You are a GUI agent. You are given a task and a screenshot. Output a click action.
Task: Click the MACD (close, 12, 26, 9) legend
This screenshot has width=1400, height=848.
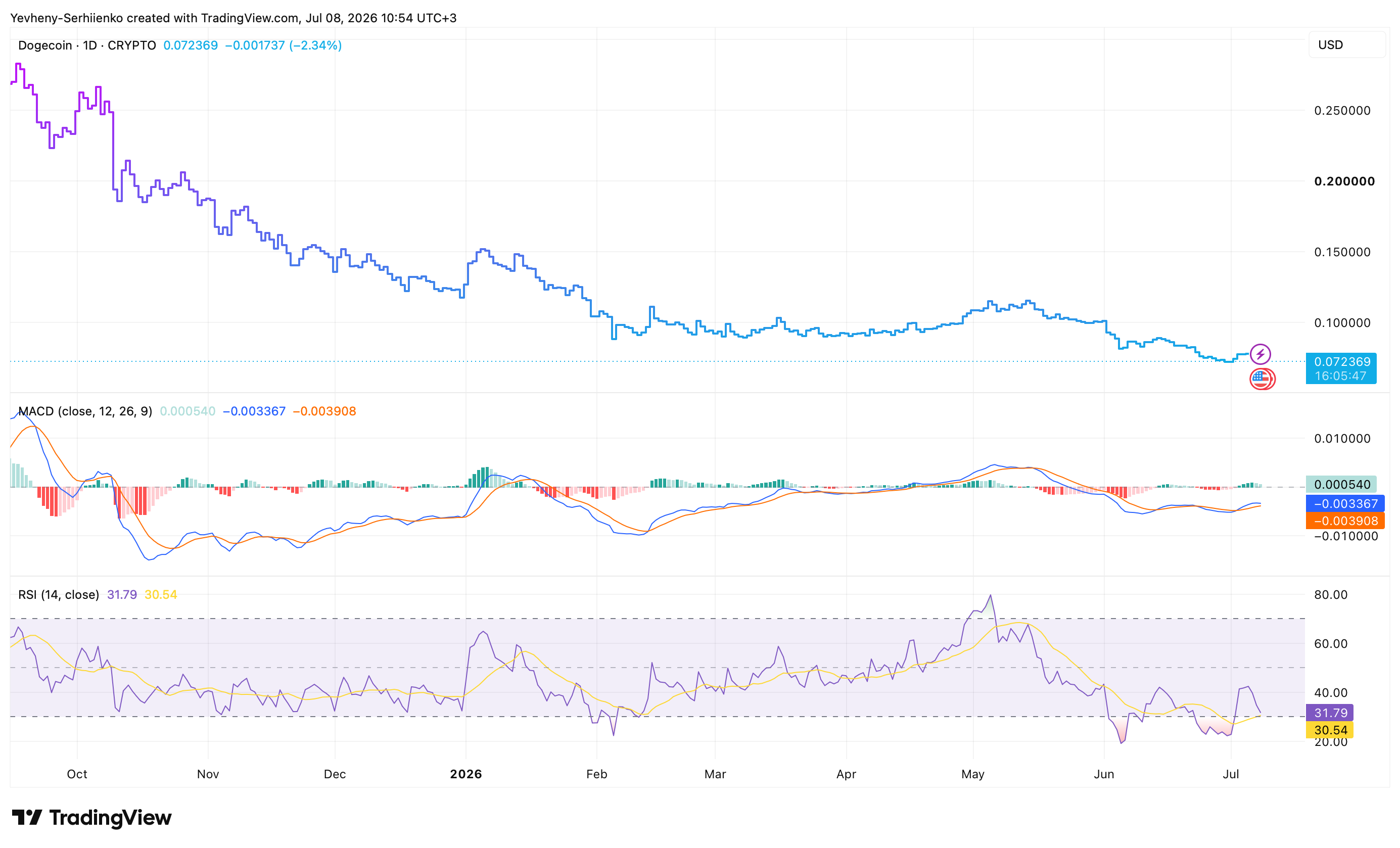85,411
